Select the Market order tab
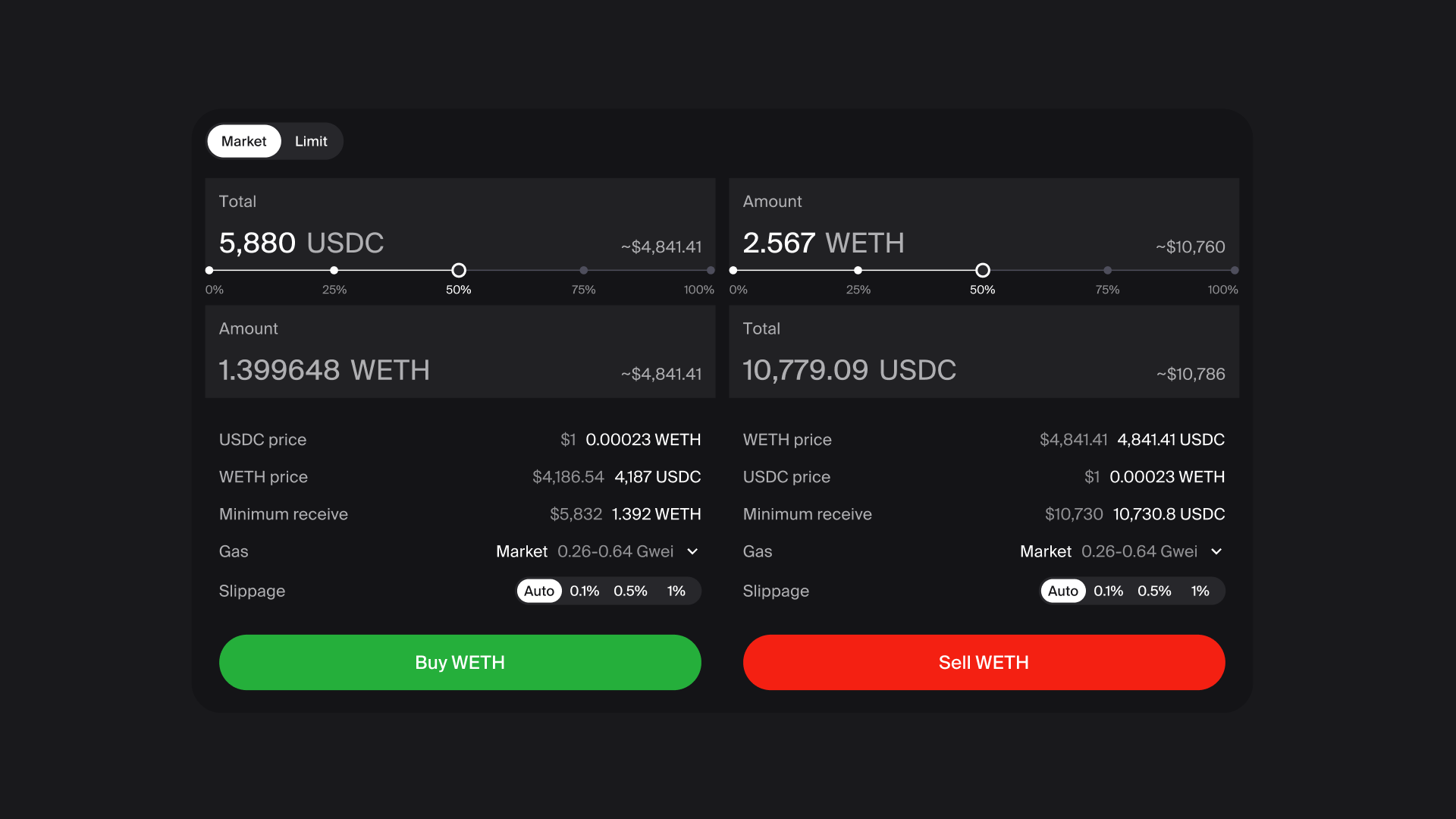The image size is (1456, 819). click(243, 141)
